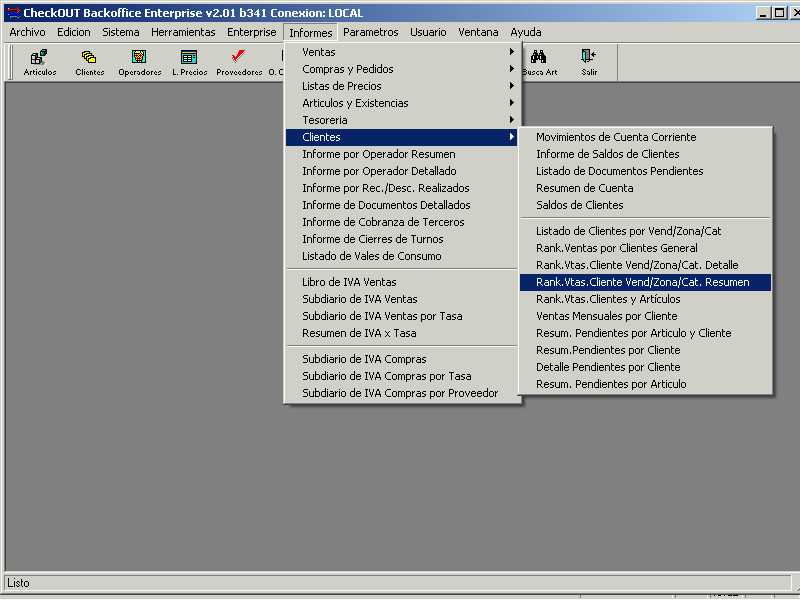This screenshot has height=600, width=800.
Task: Choose Informe de Saldos de Clientes
Action: [645, 154]
